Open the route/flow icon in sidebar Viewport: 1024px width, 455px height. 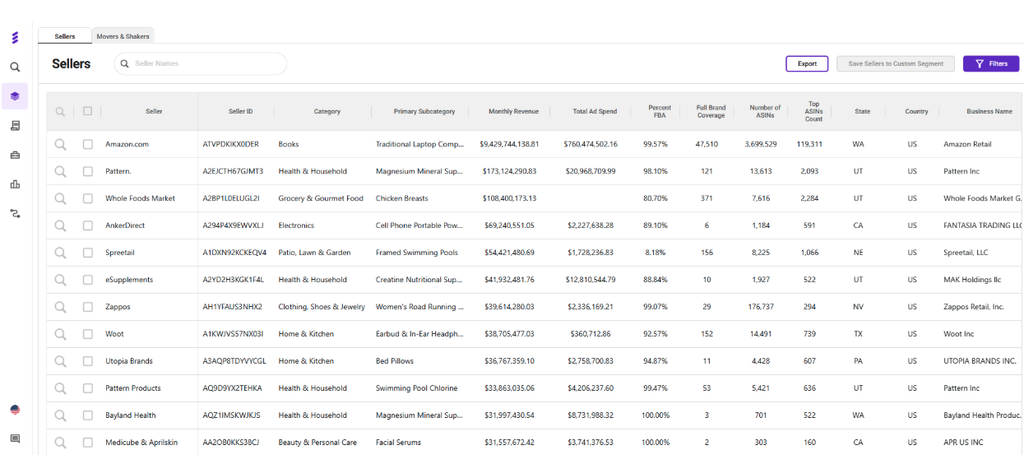[x=15, y=213]
